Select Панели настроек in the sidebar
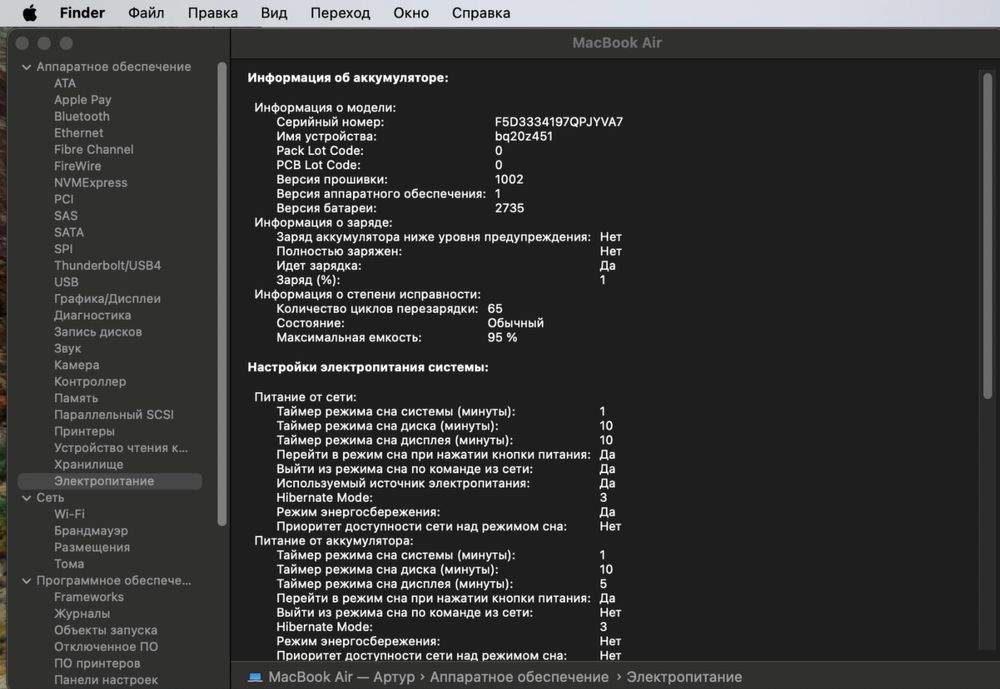This screenshot has height=689, width=1000. pyautogui.click(x=106, y=680)
